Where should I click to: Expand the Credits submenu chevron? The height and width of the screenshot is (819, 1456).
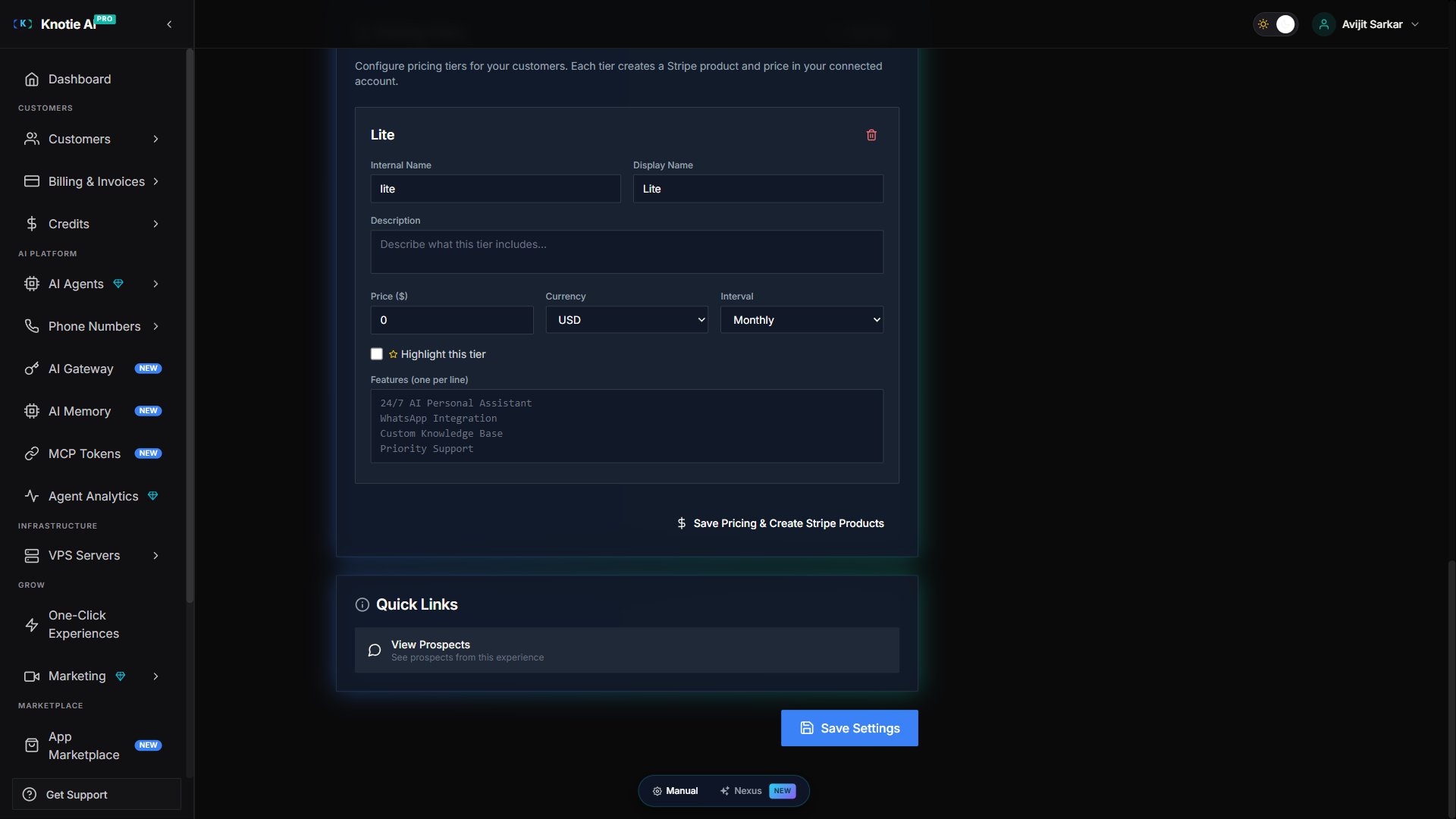pyautogui.click(x=156, y=224)
